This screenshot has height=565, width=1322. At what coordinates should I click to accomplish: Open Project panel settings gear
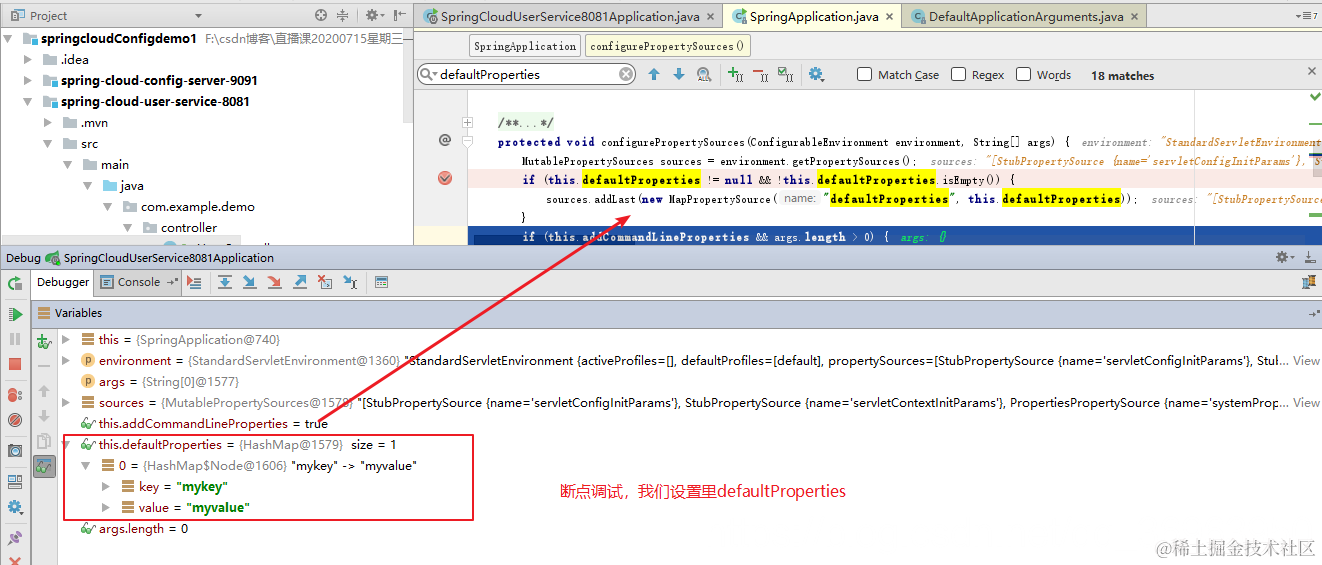pos(374,15)
